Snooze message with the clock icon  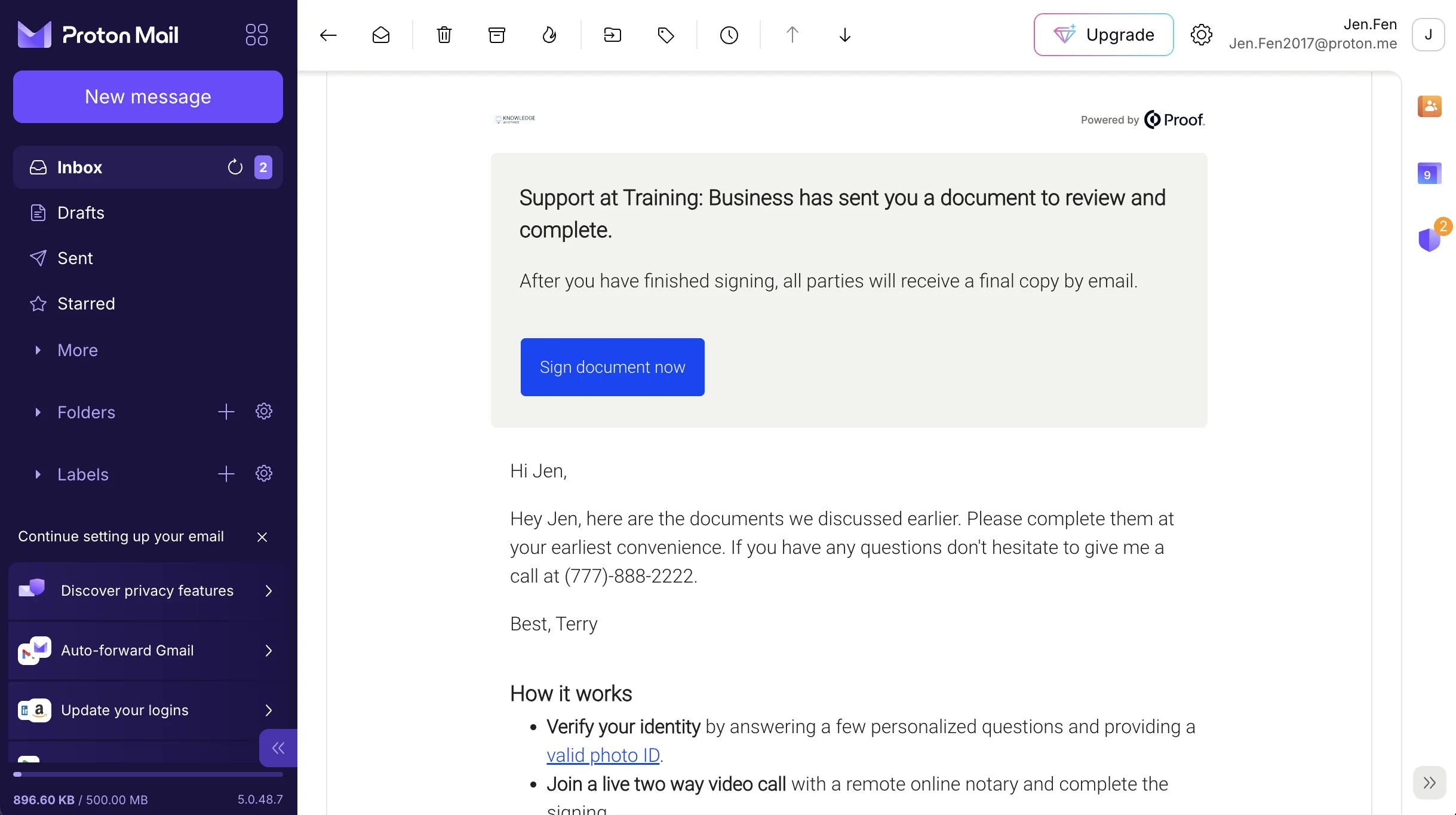coord(729,35)
